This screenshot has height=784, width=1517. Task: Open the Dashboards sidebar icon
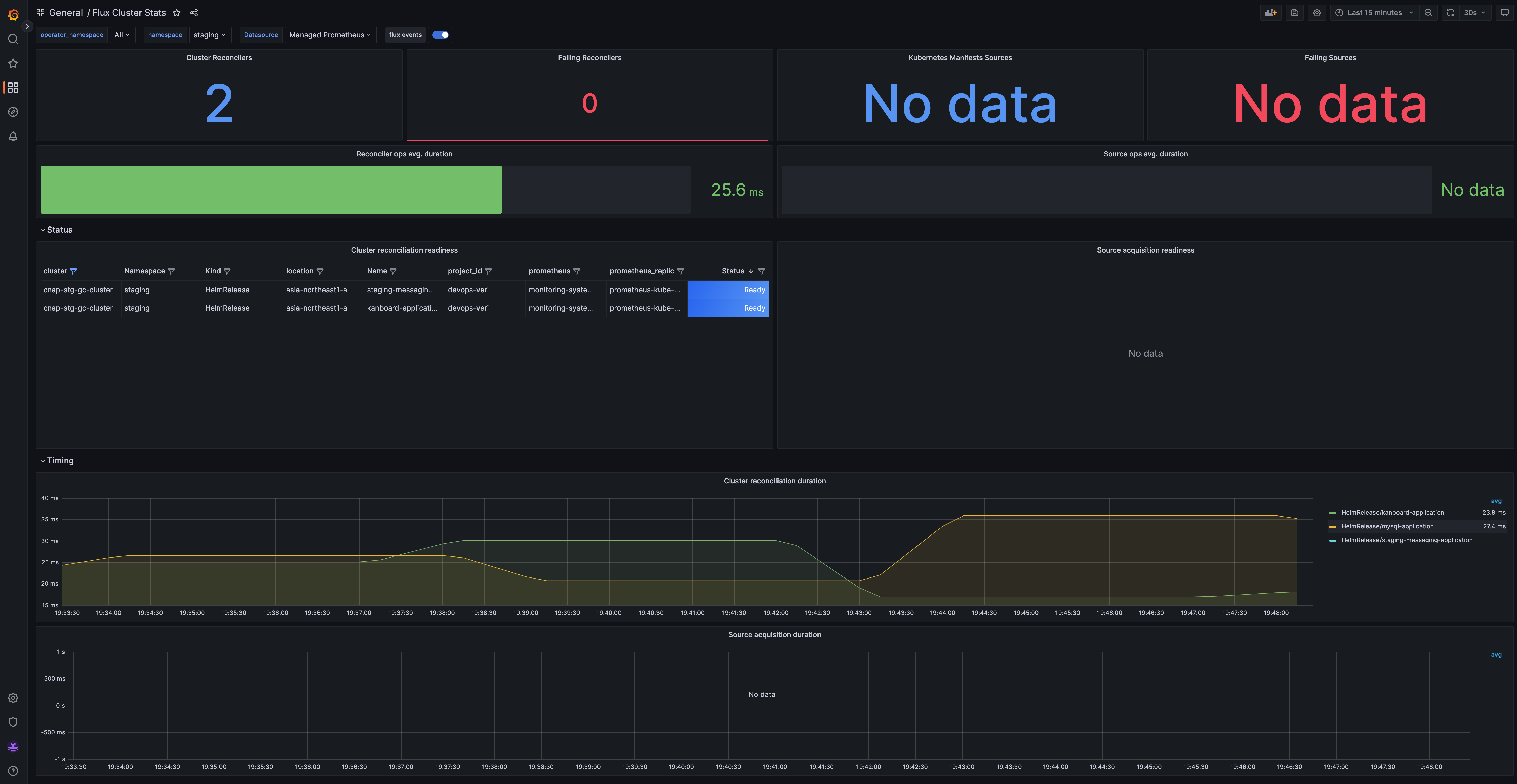13,88
